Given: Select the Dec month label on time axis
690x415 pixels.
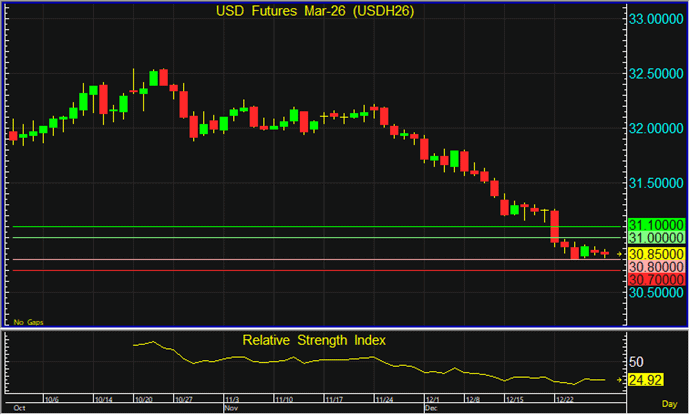Looking at the screenshot, I should (x=432, y=408).
